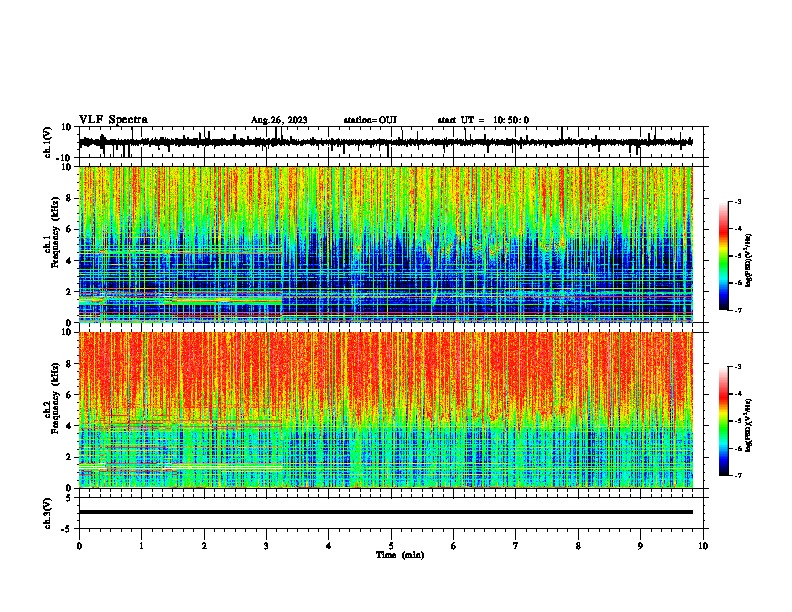Click the "6" tick on the Time axis
The width and height of the screenshot is (792, 612).
click(453, 546)
